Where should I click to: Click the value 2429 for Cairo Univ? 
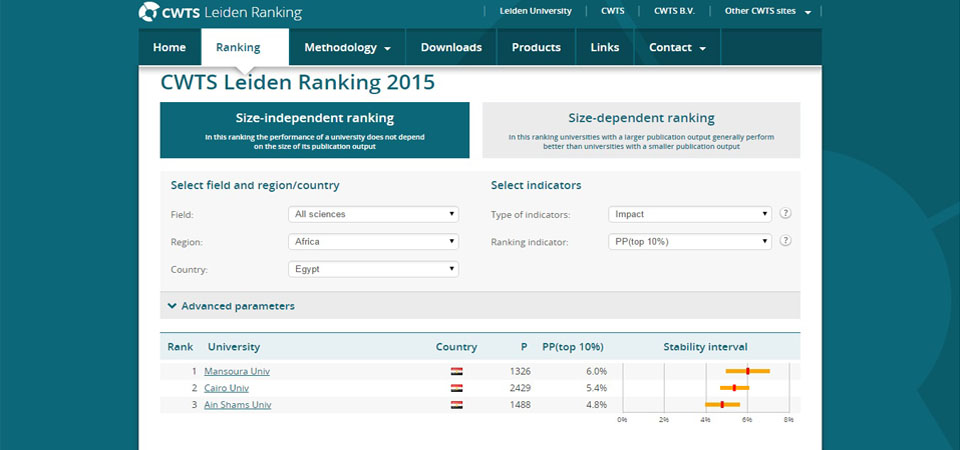(x=520, y=388)
